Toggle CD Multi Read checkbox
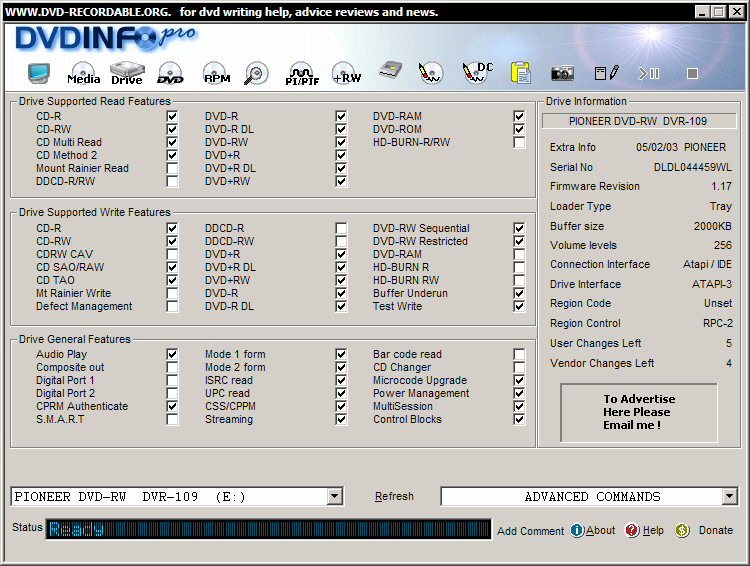This screenshot has height=566, width=750. point(172,143)
